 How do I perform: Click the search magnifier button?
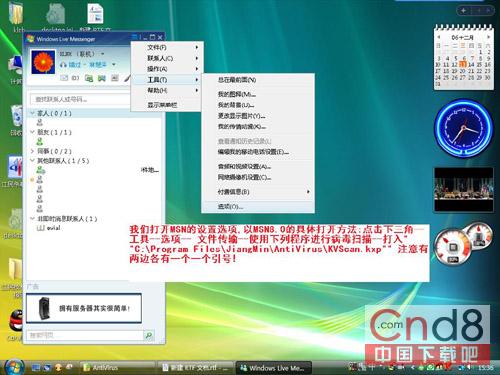click(149, 335)
